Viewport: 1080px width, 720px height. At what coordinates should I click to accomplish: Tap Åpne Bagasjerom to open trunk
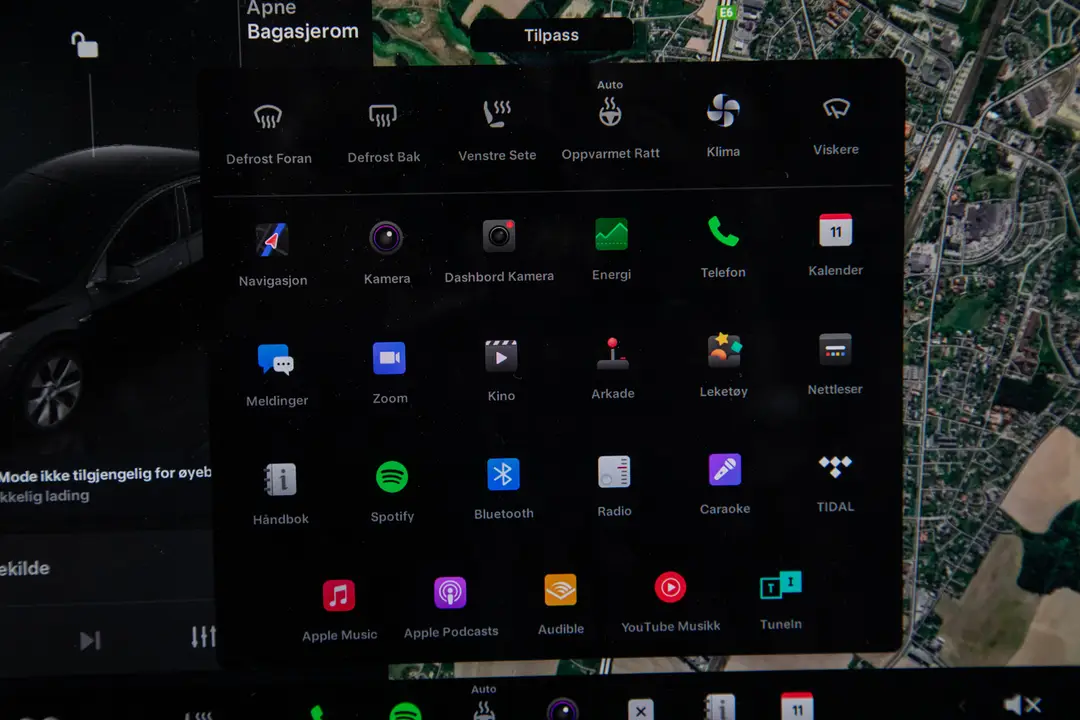coord(302,21)
